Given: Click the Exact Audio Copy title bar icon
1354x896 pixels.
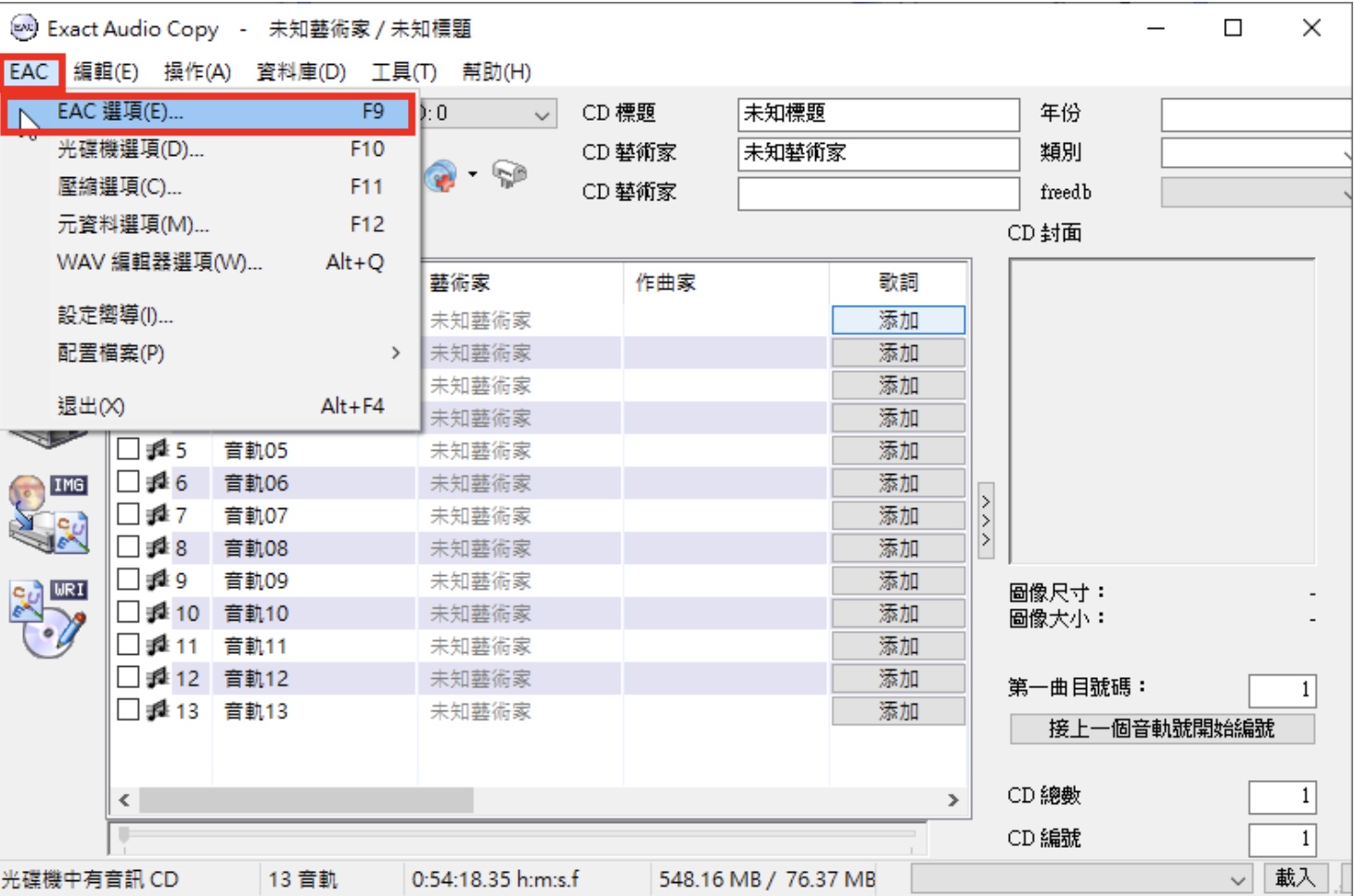Looking at the screenshot, I should click(23, 28).
